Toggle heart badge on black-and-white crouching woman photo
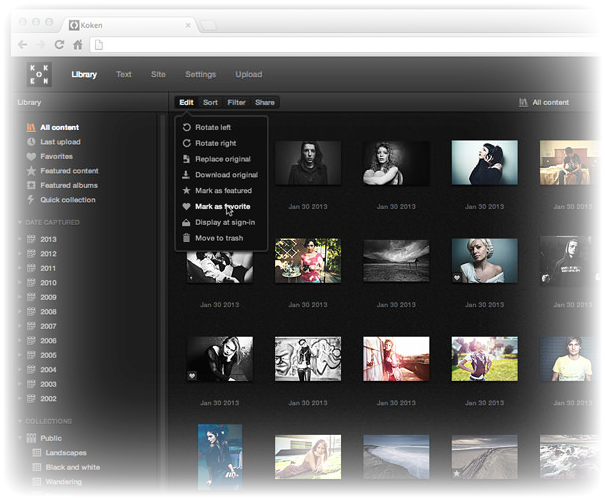605x500 pixels. (x=192, y=375)
